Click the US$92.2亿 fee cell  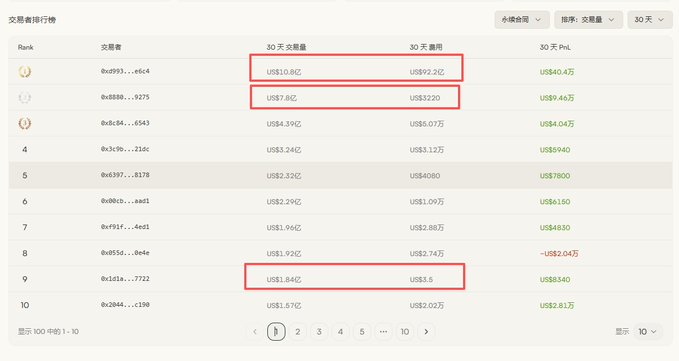(427, 72)
